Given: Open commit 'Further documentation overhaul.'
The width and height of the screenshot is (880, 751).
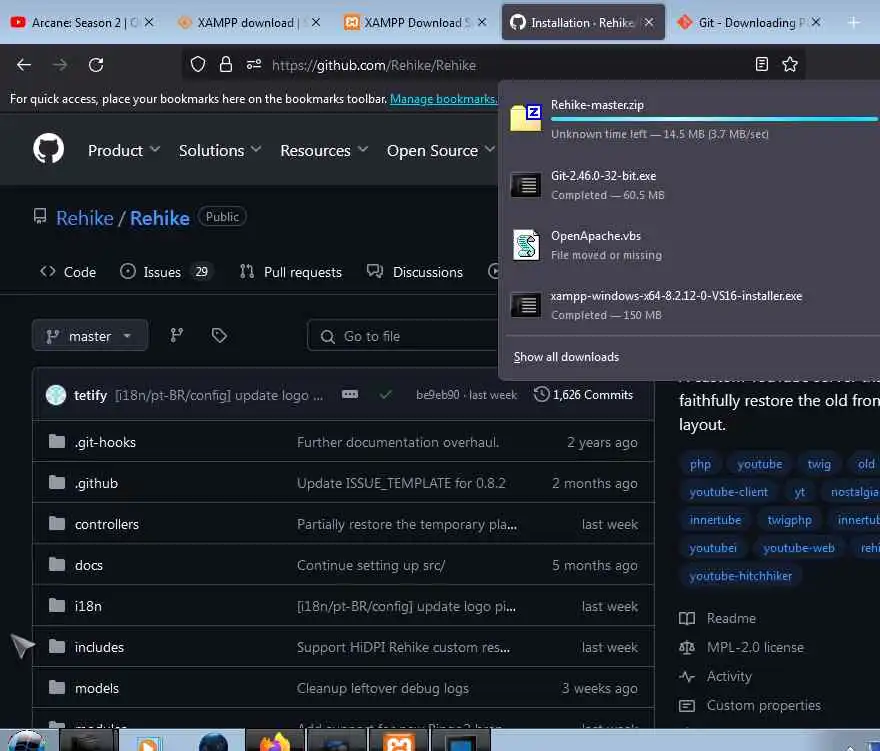Looking at the screenshot, I should click(x=397, y=442).
